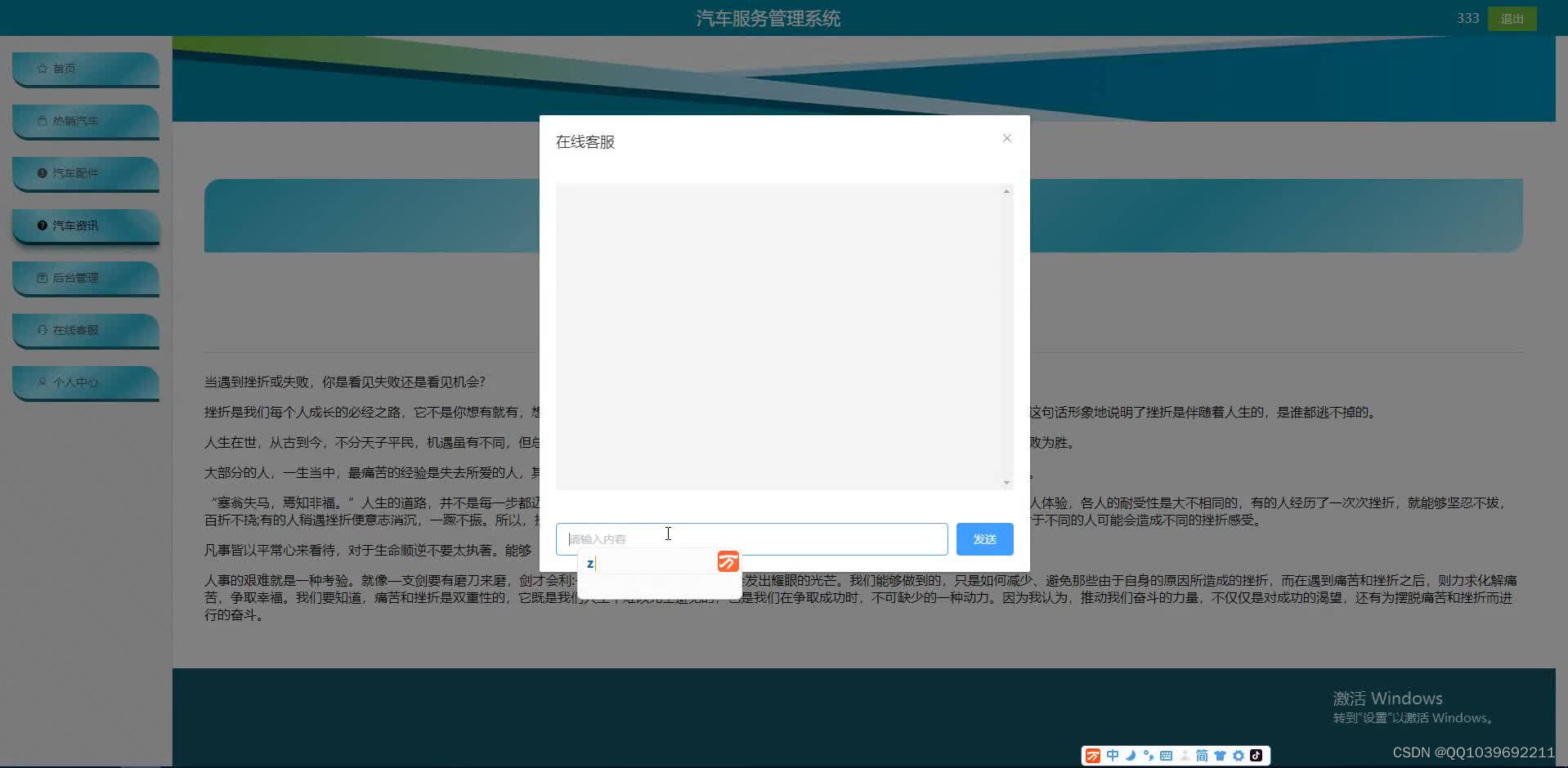Click the paragraph starting 当遇到挫折或失败
The height and width of the screenshot is (768, 1568).
point(344,382)
